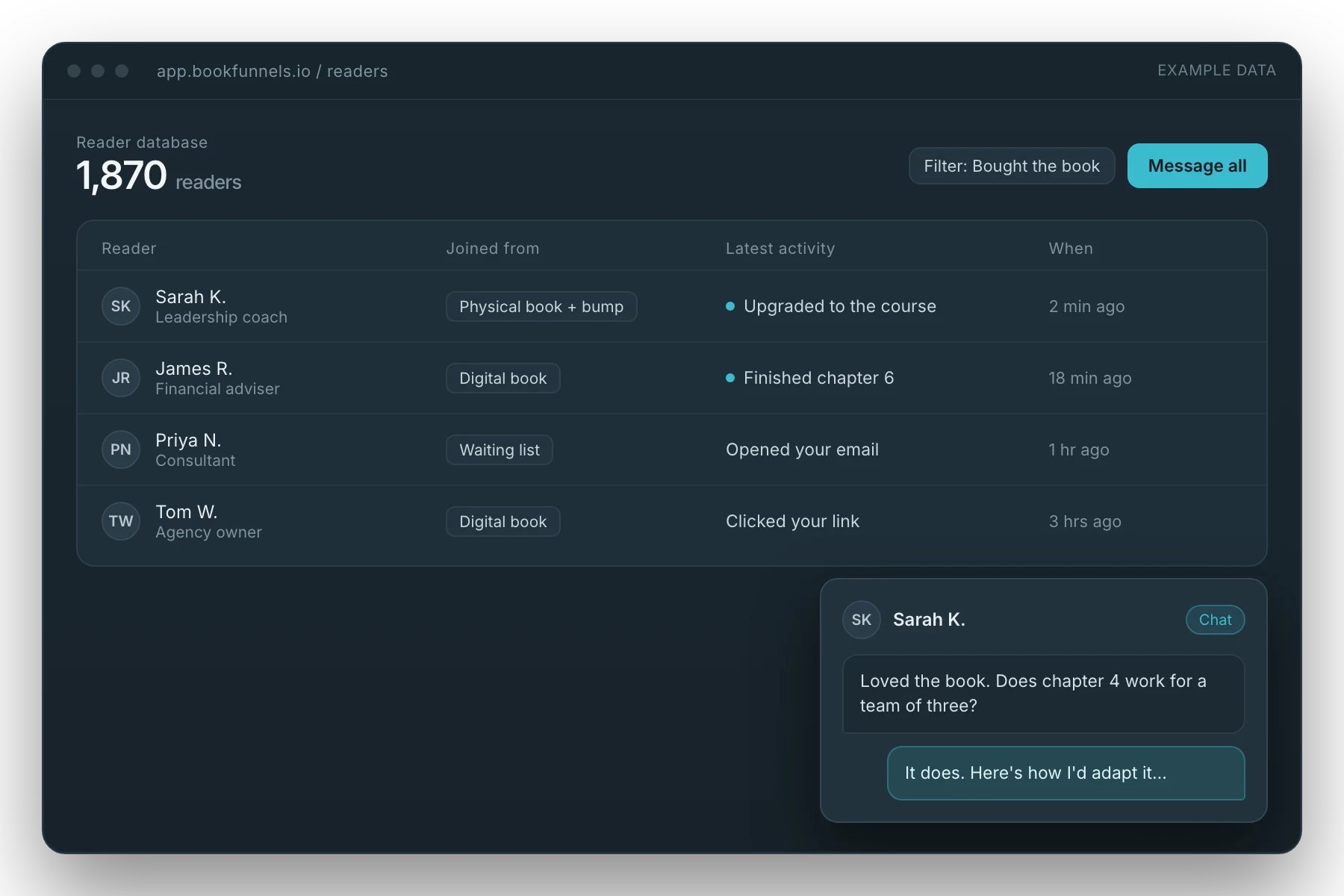This screenshot has width=1344, height=896.
Task: Click Clicked your link activity
Action: 792,521
